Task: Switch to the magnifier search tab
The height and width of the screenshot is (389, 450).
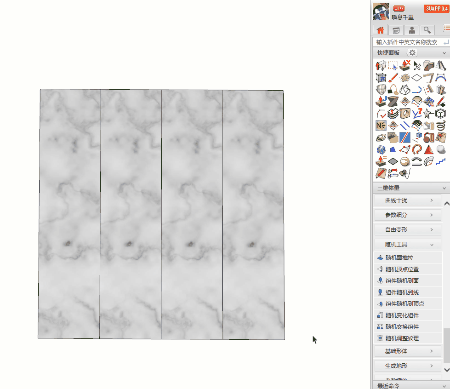Action: [x=427, y=30]
